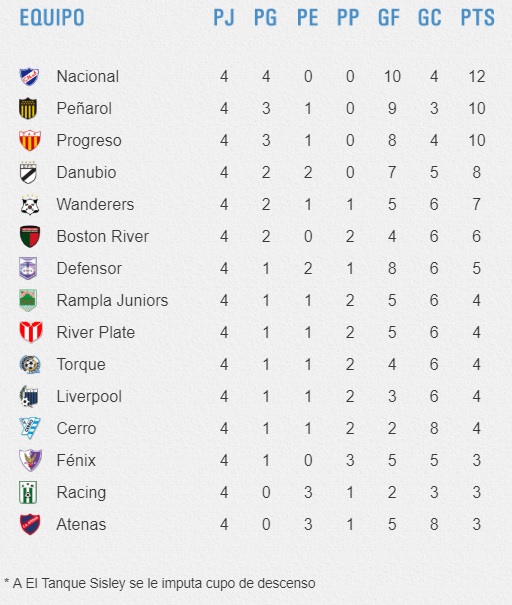Click the Atenas team name
Viewport: 512px width, 605px height.
click(x=81, y=524)
